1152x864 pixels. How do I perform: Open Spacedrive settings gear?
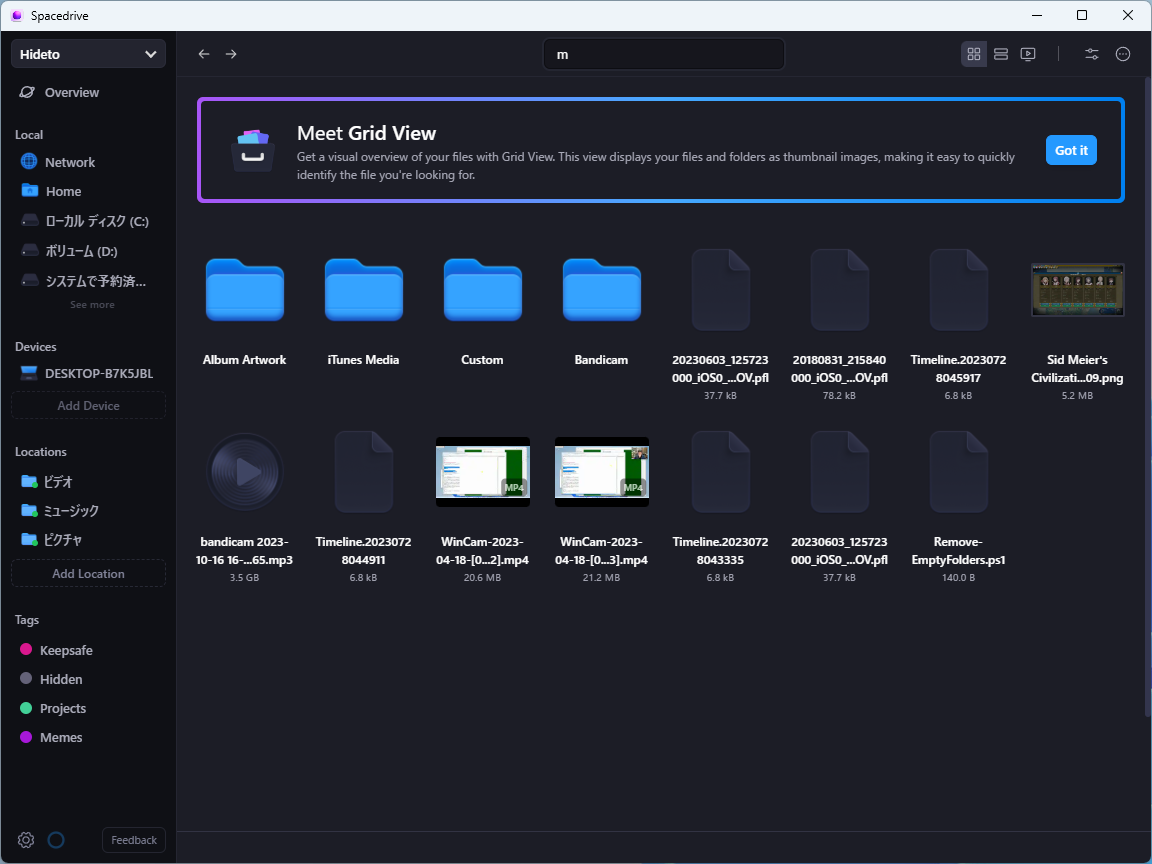coord(25,840)
